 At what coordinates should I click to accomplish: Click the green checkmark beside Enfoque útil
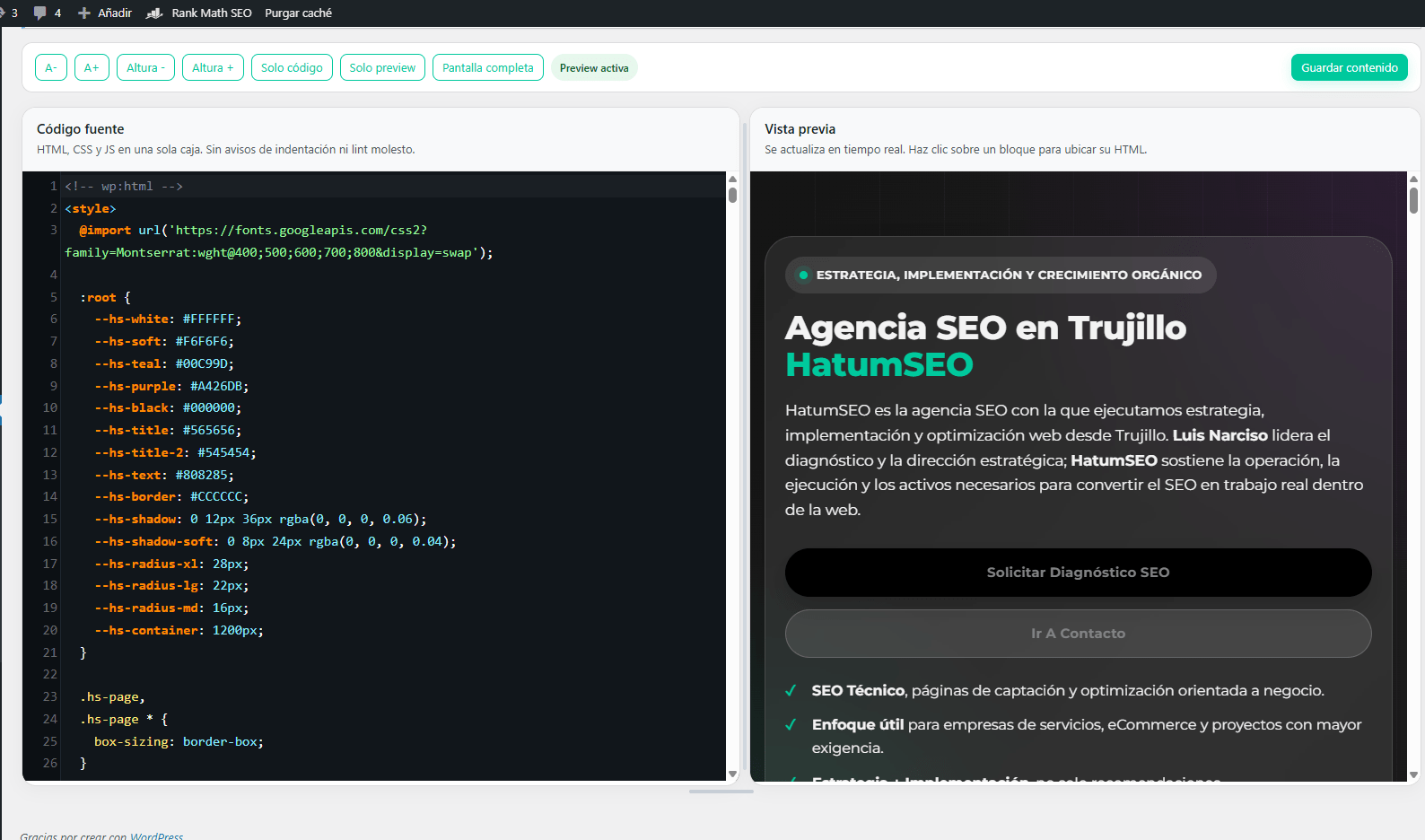tap(791, 725)
